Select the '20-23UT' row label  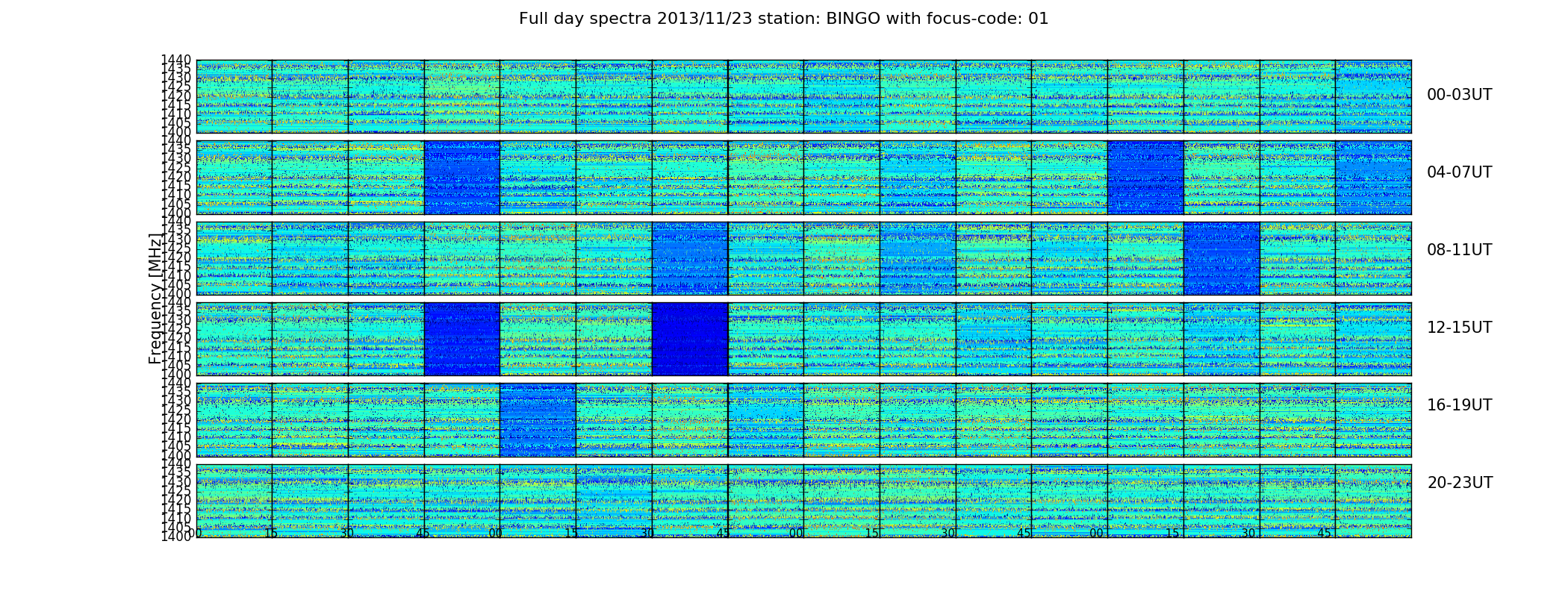pyautogui.click(x=1460, y=483)
